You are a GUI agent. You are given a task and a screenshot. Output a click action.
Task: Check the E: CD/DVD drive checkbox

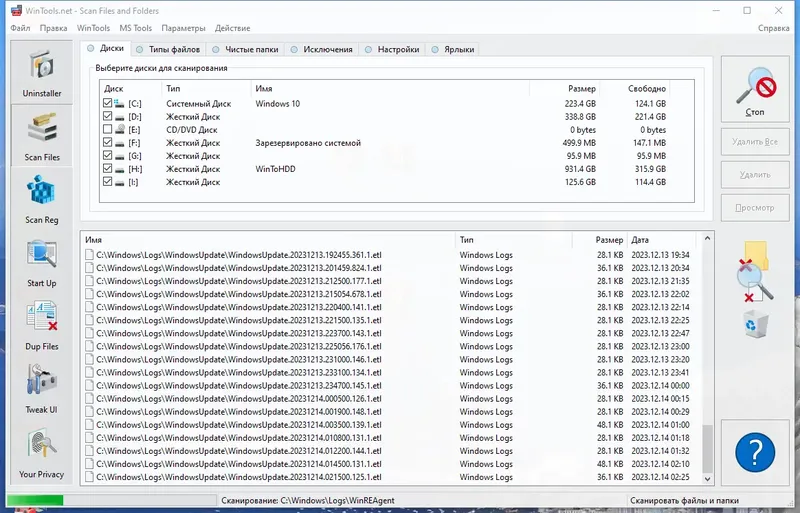click(107, 130)
